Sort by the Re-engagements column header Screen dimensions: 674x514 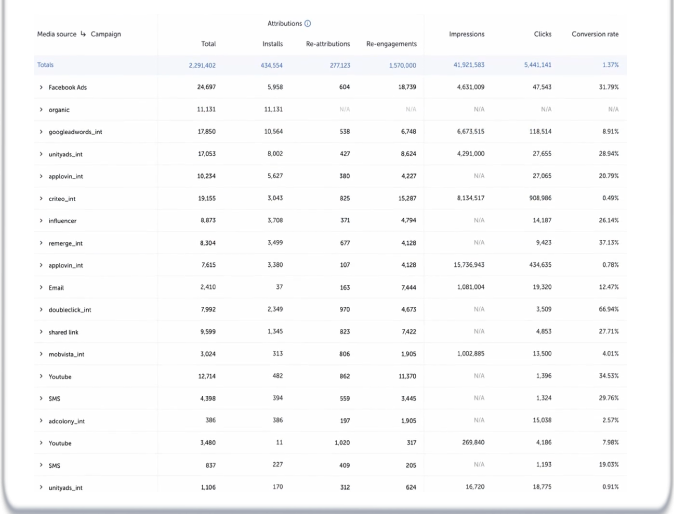[x=392, y=44]
